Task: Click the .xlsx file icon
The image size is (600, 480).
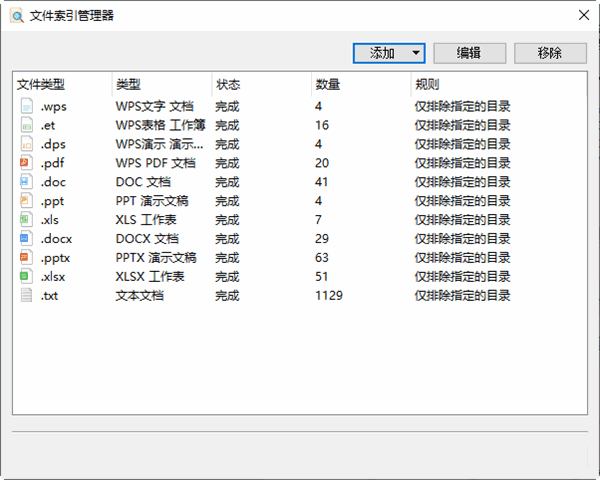Action: (26, 276)
